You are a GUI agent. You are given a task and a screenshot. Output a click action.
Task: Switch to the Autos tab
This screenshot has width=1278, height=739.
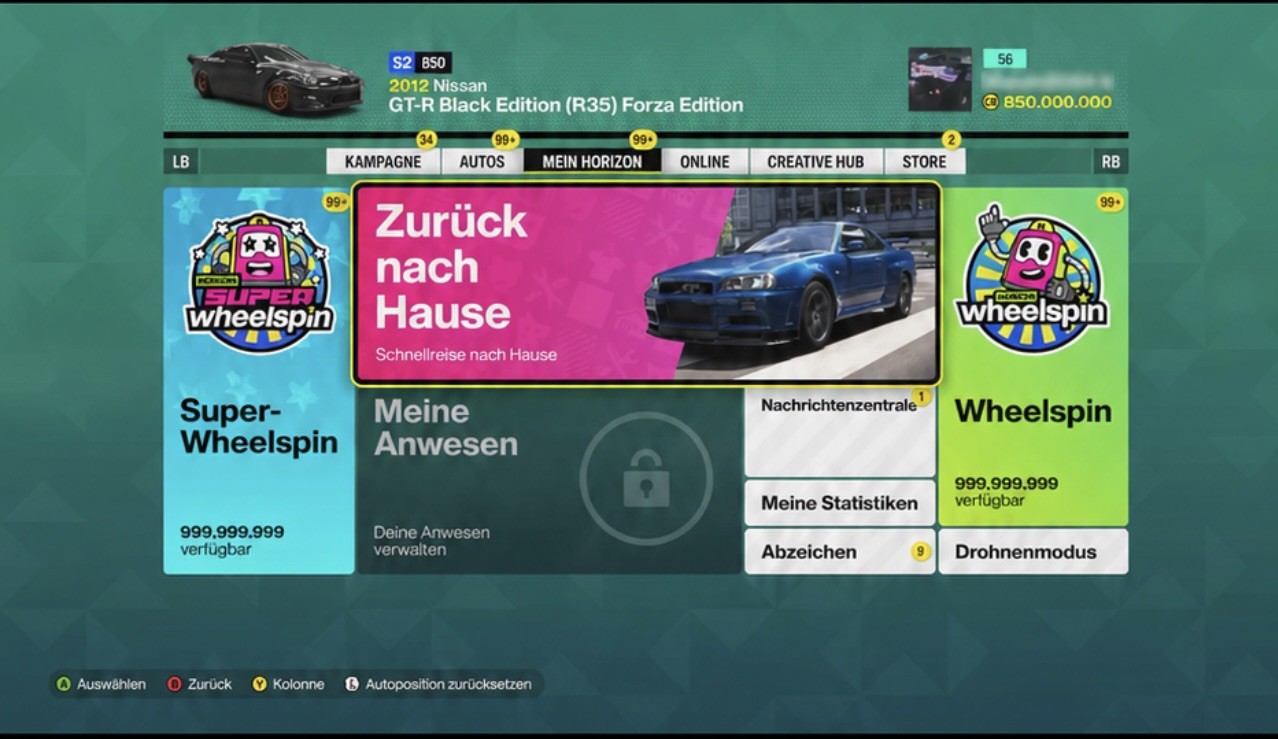click(482, 161)
